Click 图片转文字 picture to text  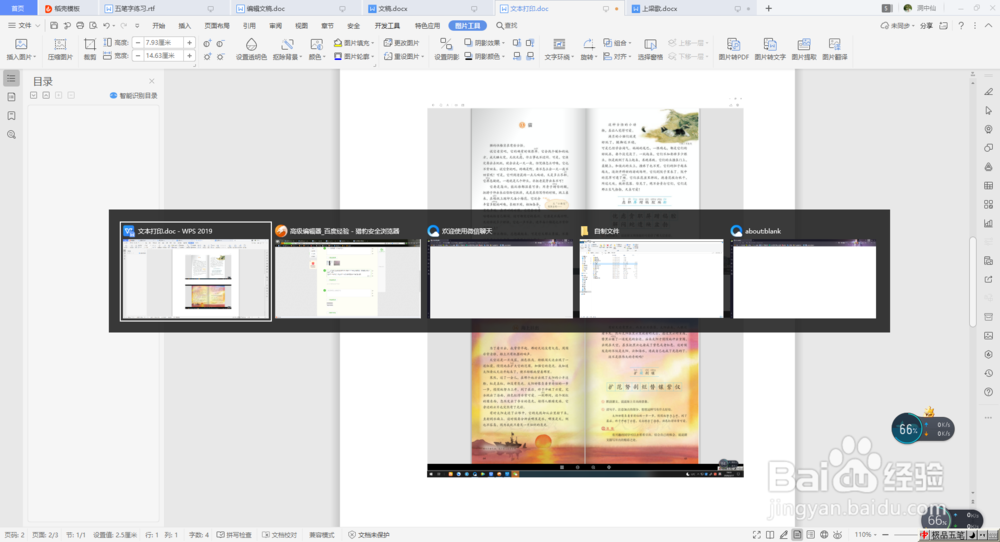point(770,49)
